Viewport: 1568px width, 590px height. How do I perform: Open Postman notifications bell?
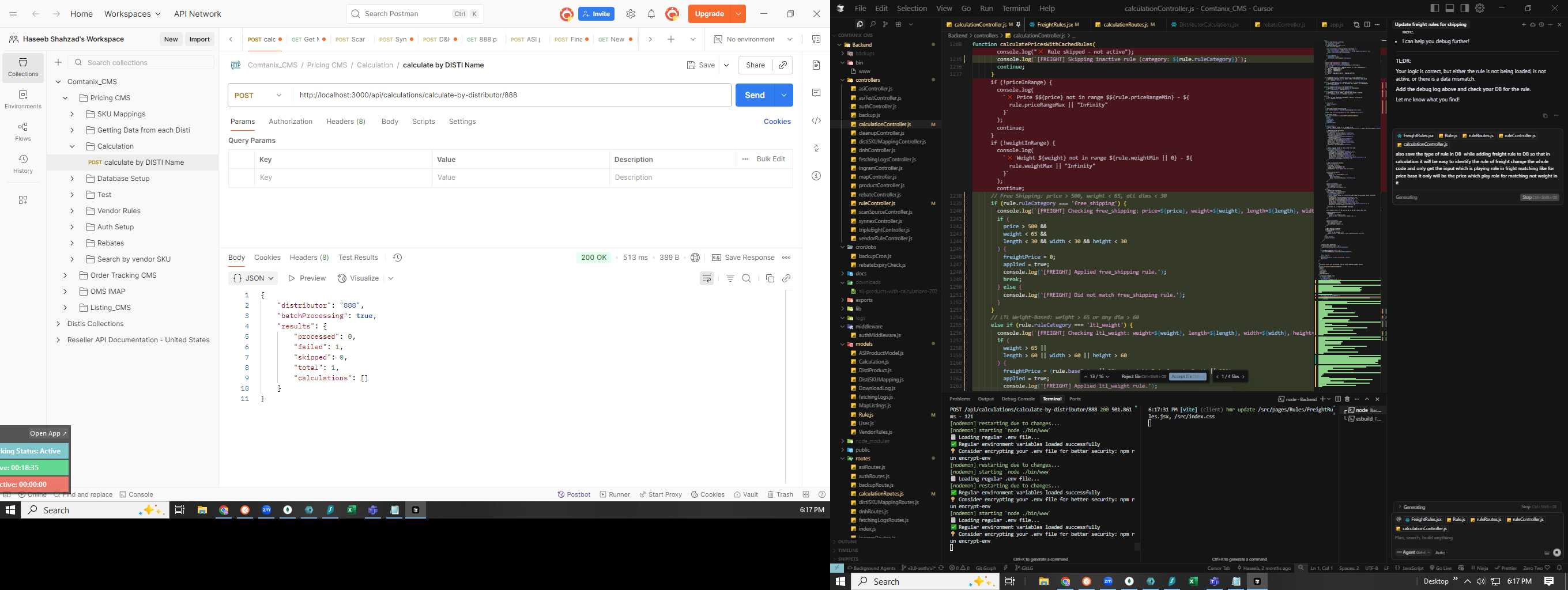(651, 14)
